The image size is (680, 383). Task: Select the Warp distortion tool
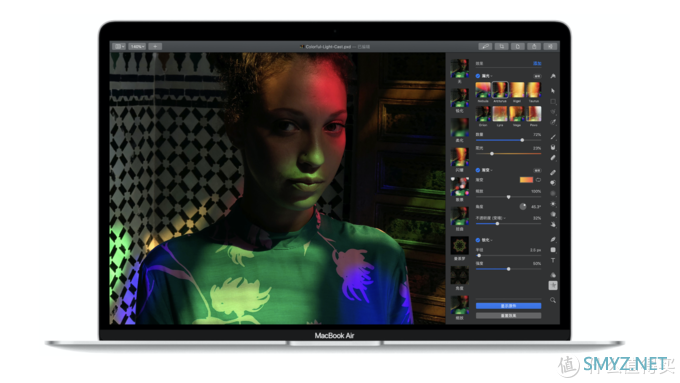pyautogui.click(x=553, y=225)
